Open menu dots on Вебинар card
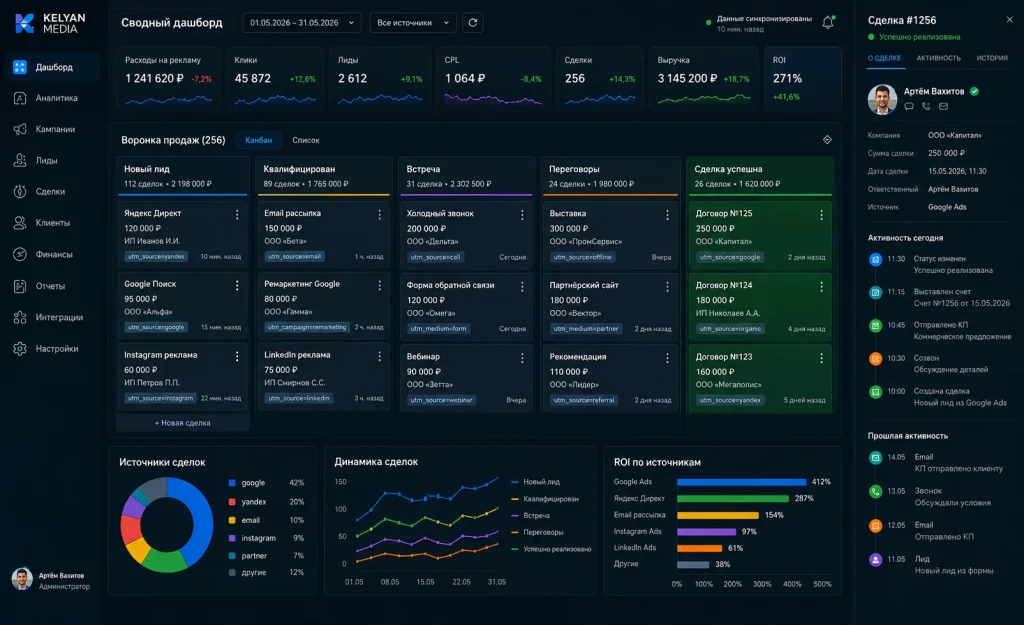The height and width of the screenshot is (625, 1024). click(x=522, y=358)
